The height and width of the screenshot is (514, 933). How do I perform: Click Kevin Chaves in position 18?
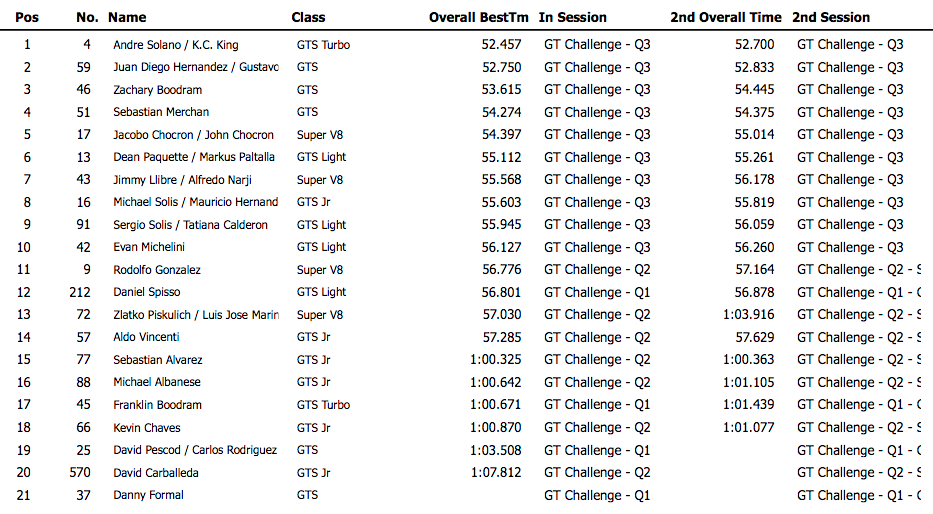click(146, 428)
